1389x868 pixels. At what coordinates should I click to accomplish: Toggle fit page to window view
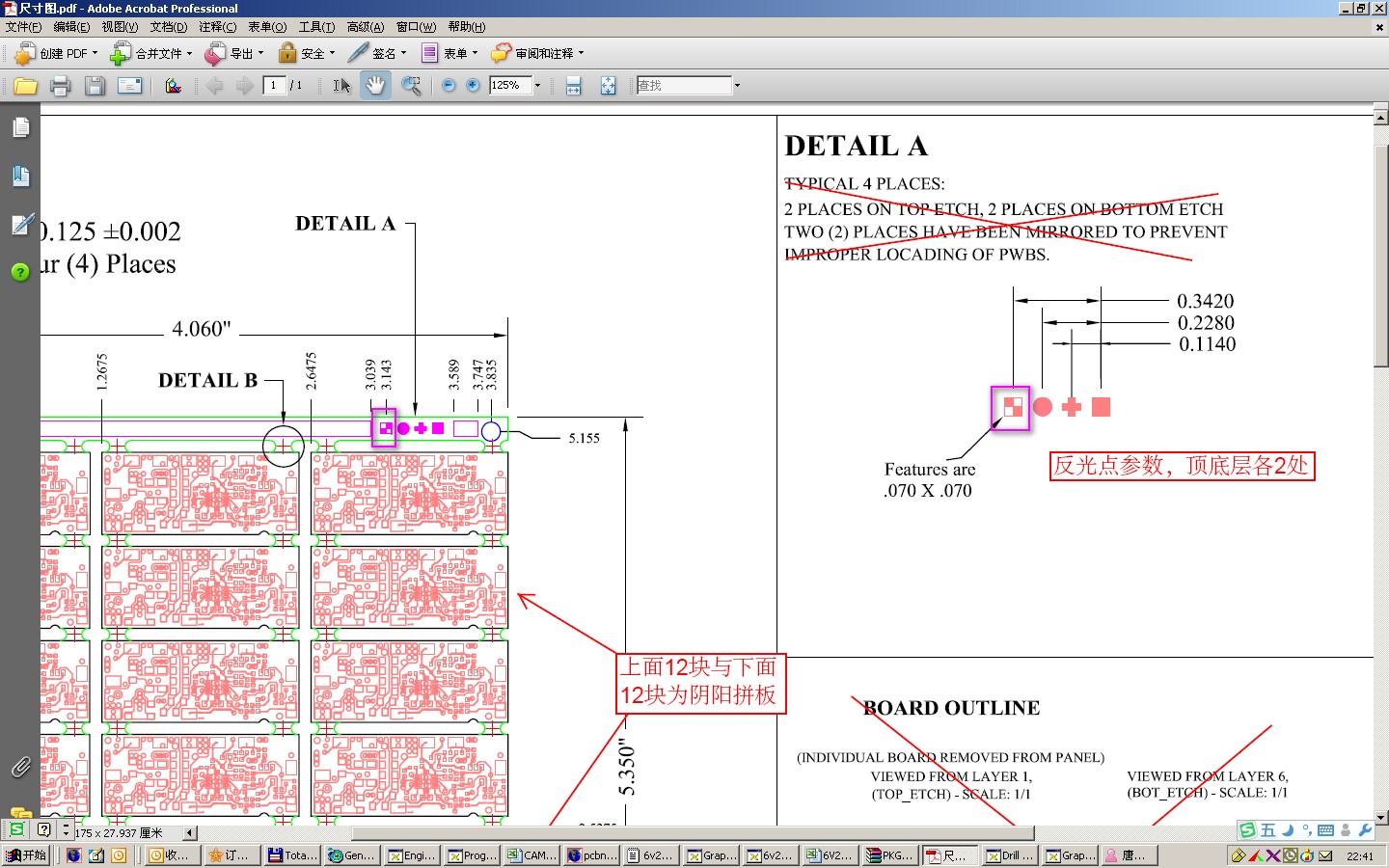608,86
